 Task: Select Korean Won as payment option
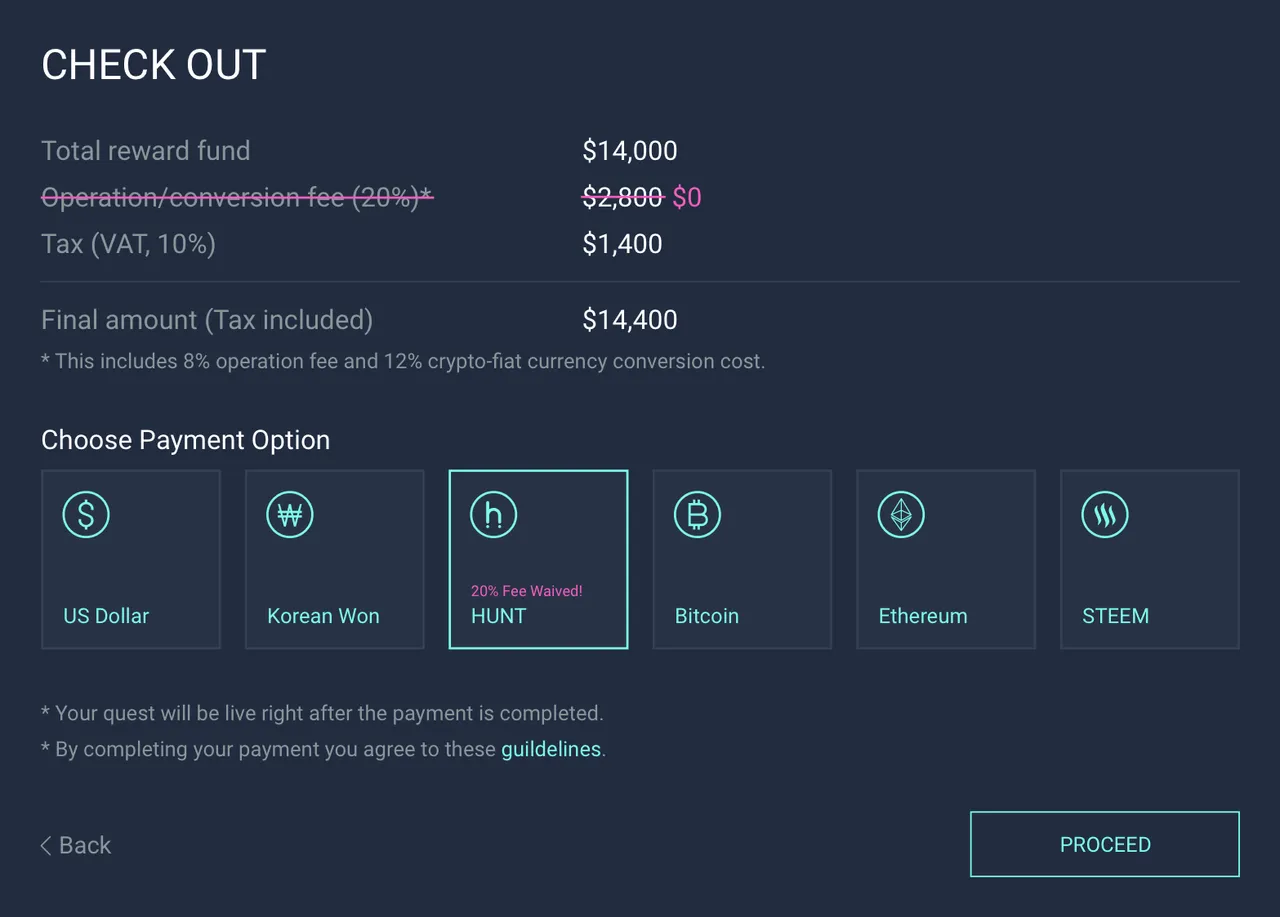coord(335,560)
